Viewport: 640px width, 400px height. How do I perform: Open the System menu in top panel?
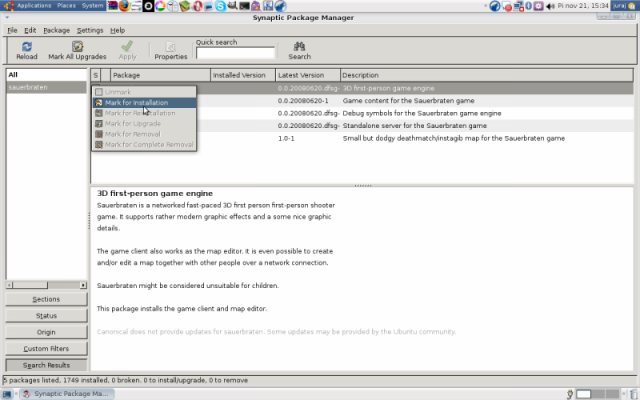pos(93,6)
